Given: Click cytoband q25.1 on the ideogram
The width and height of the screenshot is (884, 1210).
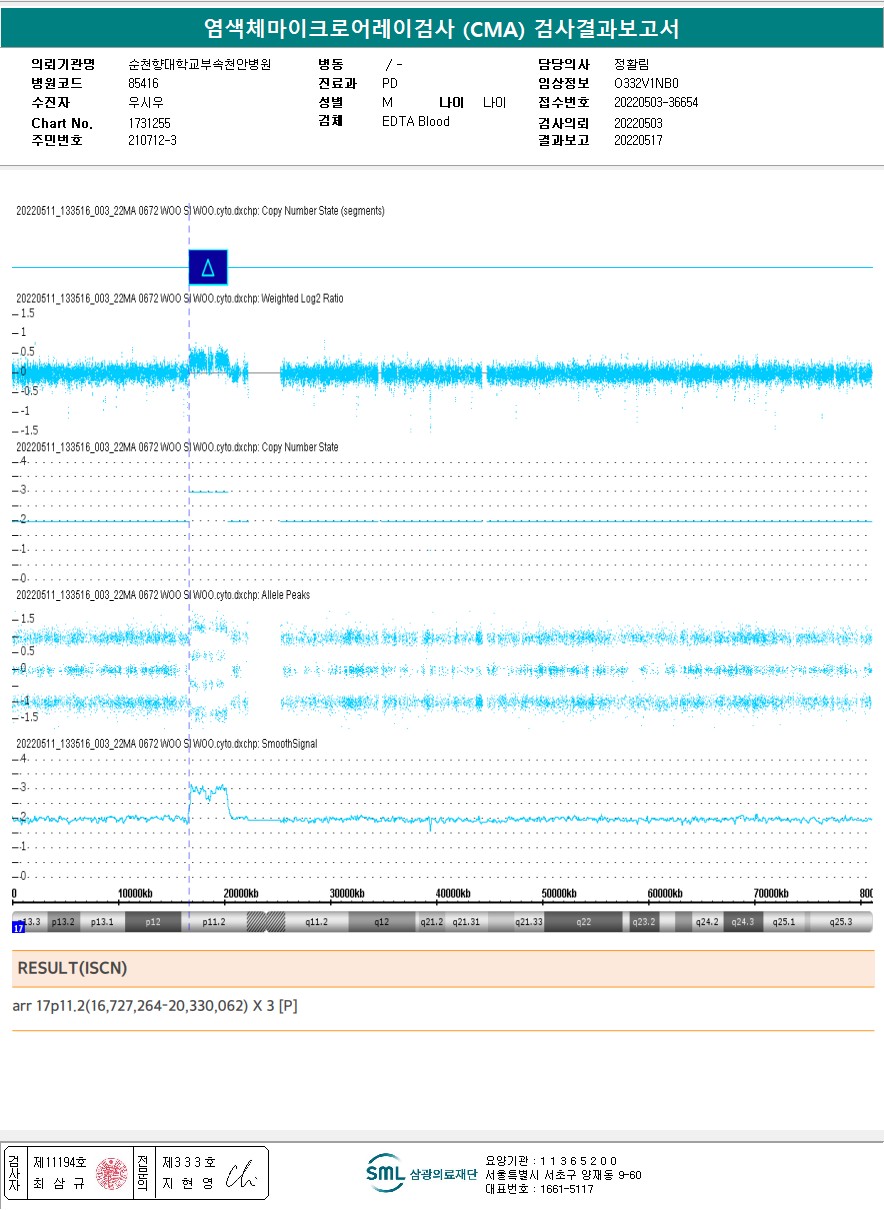Looking at the screenshot, I should click(x=782, y=921).
